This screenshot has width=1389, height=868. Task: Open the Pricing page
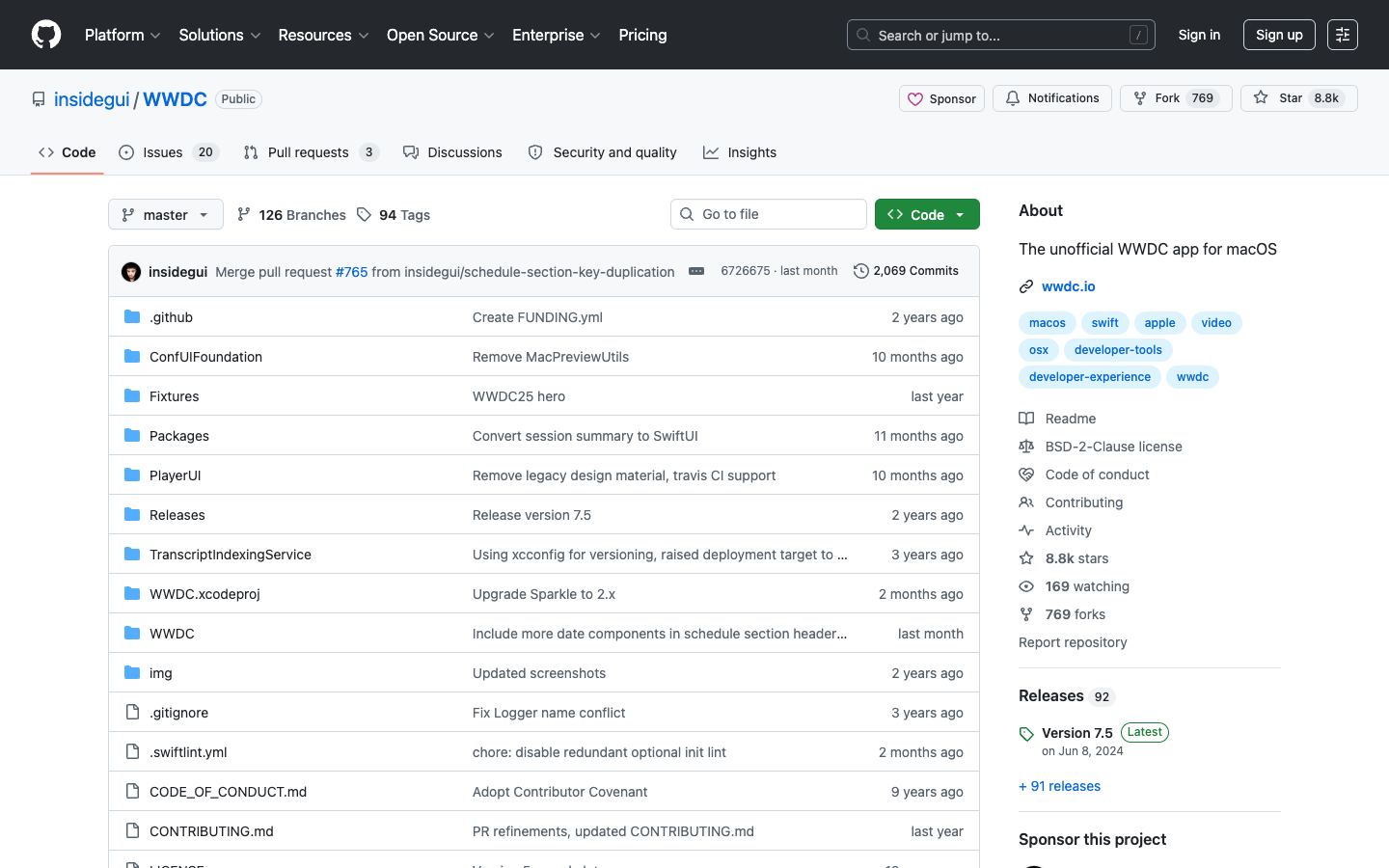point(642,35)
